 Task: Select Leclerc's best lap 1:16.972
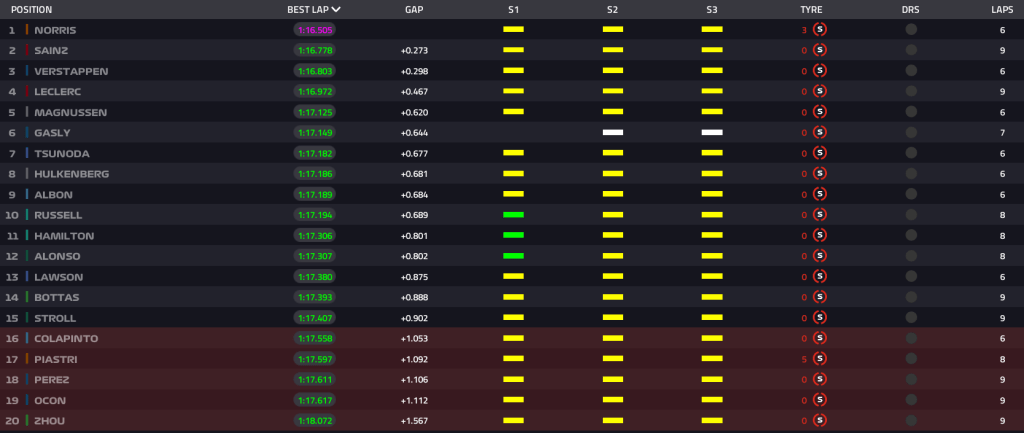pos(314,91)
